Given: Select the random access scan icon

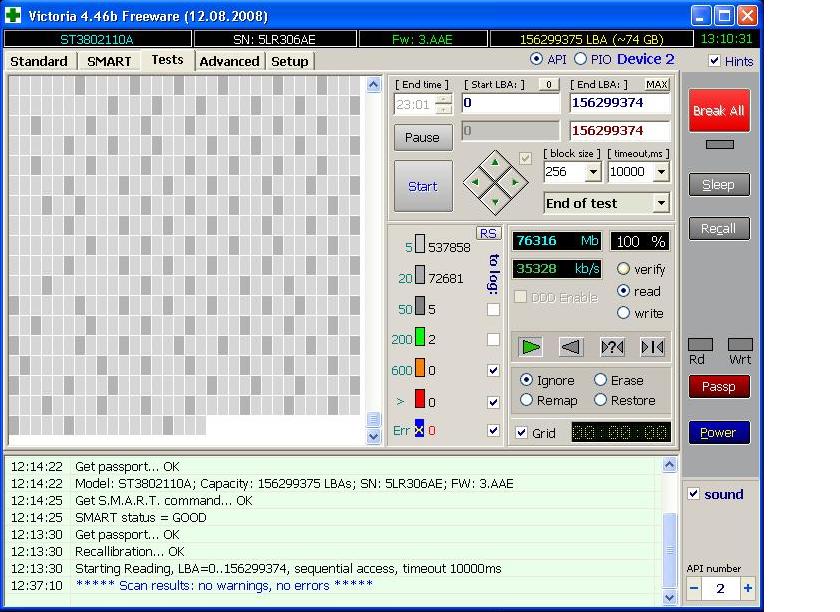Looking at the screenshot, I should (x=611, y=347).
